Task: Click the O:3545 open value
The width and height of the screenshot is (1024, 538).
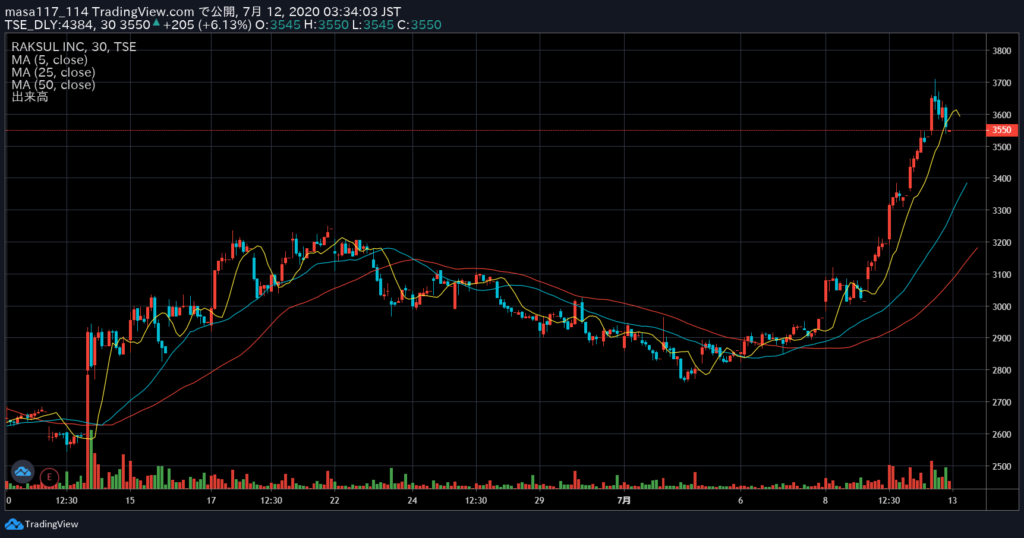Action: tap(278, 25)
